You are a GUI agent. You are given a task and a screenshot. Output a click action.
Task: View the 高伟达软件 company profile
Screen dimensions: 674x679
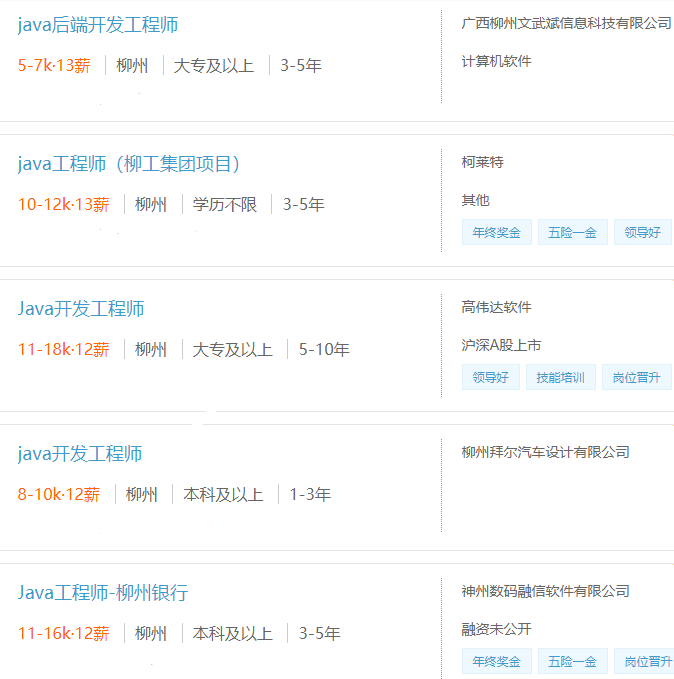coord(496,307)
